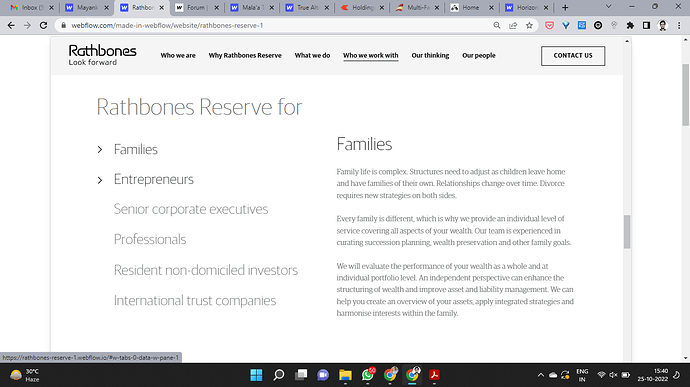The image size is (690, 387).
Task: Click the Rathbones Look forward logo
Action: tap(102, 55)
